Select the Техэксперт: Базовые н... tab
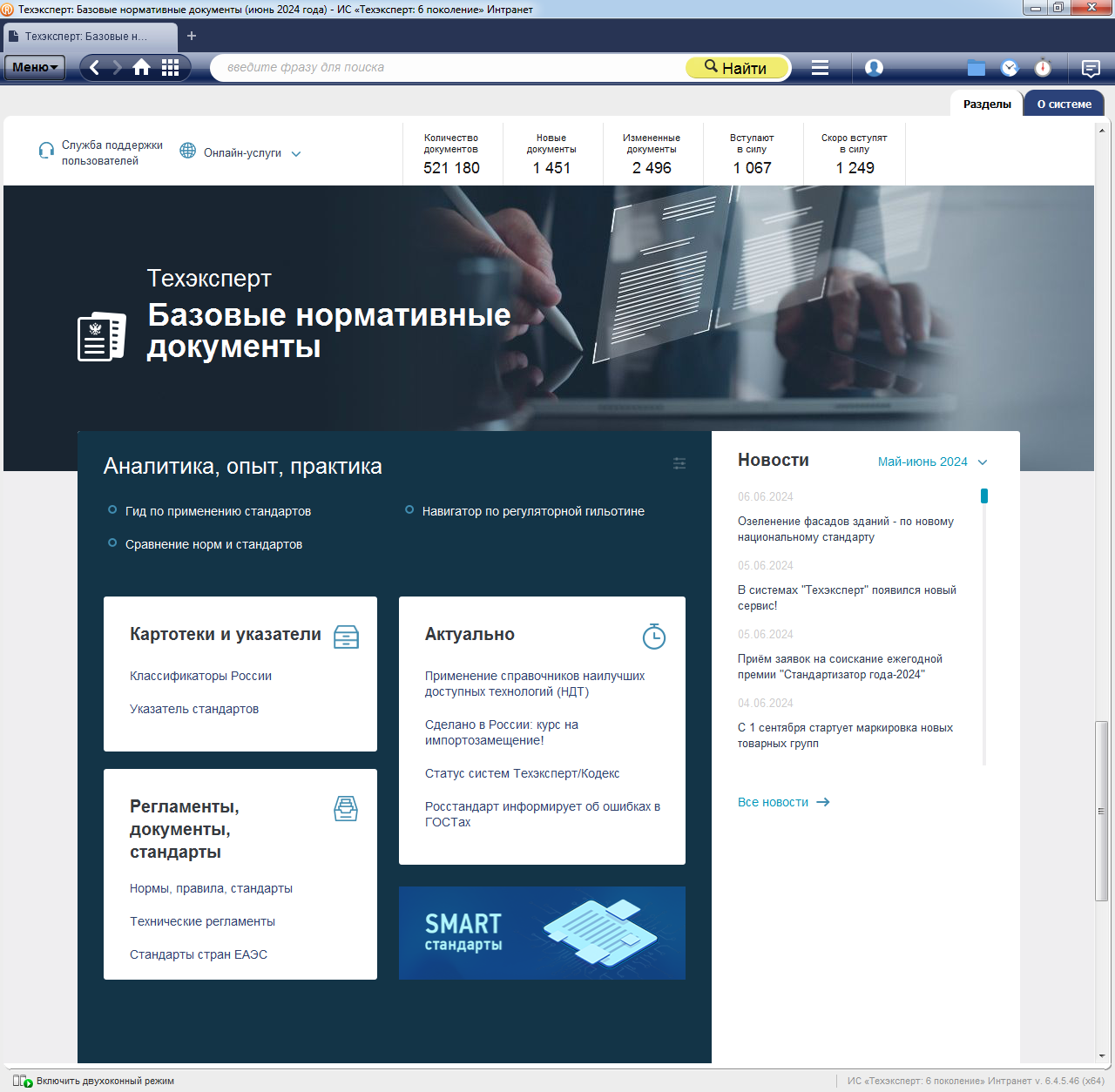Viewport: 1115px width, 1092px height. coord(90,37)
